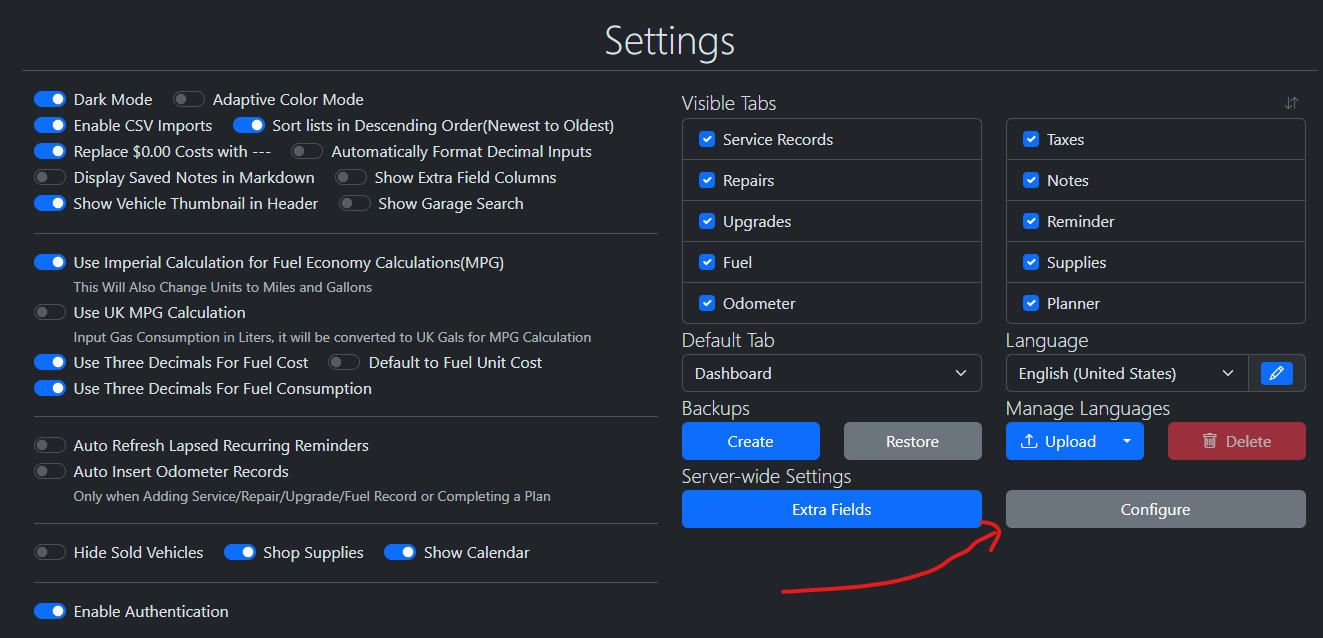This screenshot has width=1323, height=638.
Task: Open the Default Tab dropdown
Action: pyautogui.click(x=831, y=373)
